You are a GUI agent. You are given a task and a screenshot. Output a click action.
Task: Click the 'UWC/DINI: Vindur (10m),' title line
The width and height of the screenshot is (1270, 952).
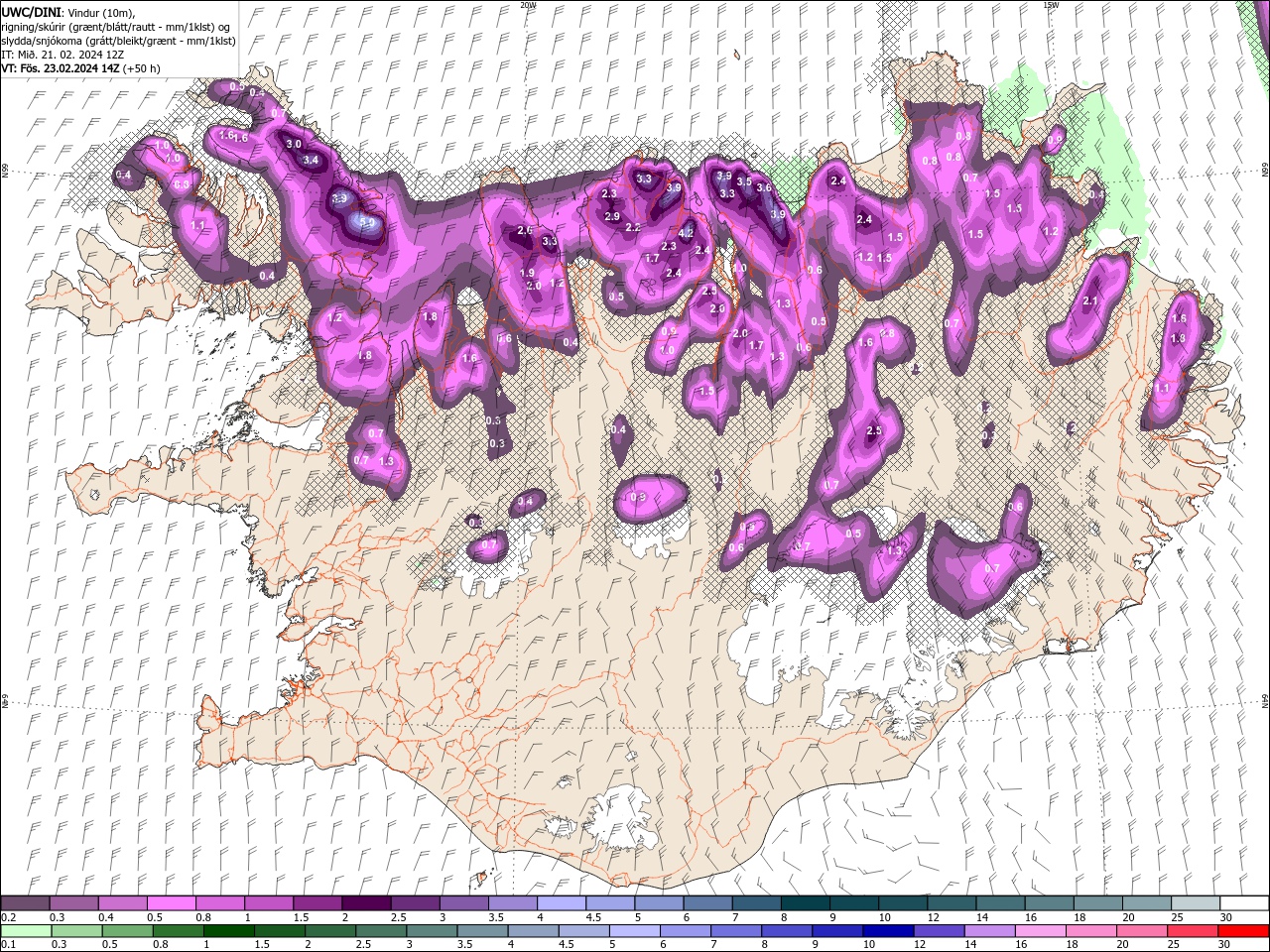[67, 12]
